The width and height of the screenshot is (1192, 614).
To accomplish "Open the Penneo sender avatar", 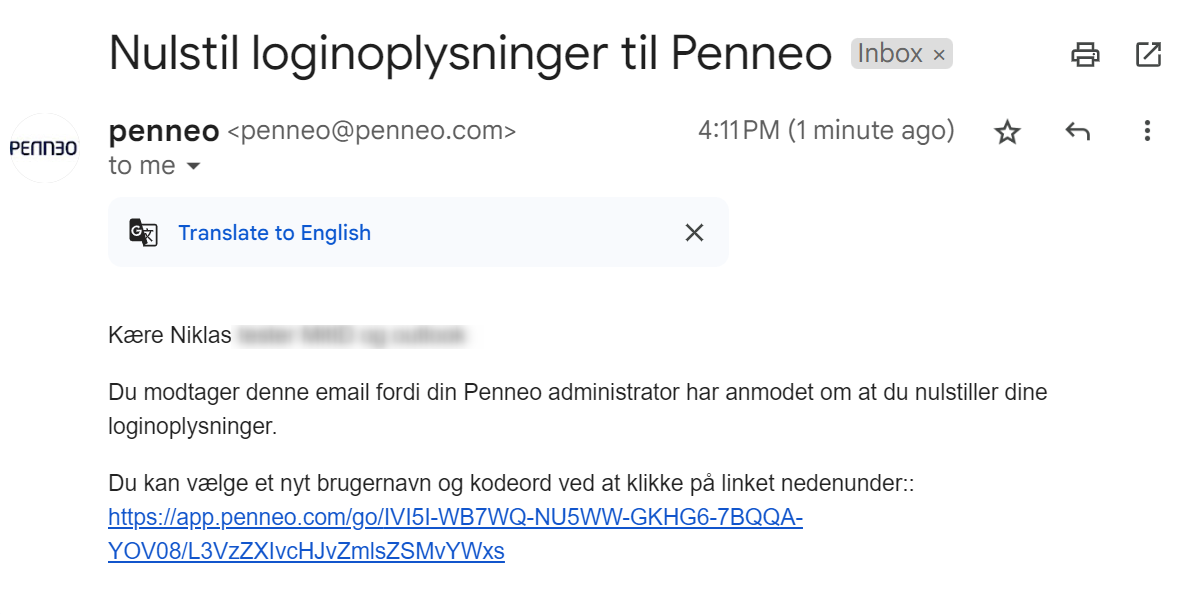I will tap(44, 148).
